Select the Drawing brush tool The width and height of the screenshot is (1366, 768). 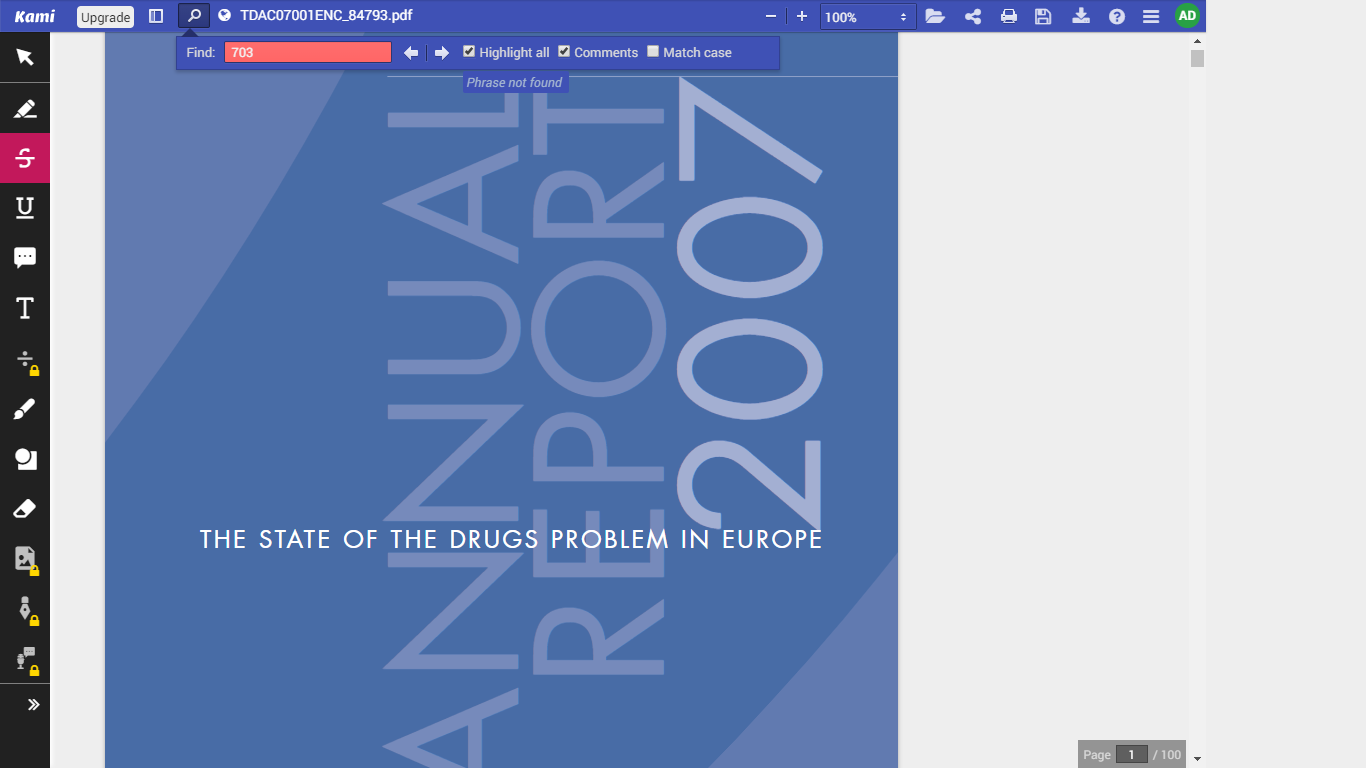click(25, 409)
